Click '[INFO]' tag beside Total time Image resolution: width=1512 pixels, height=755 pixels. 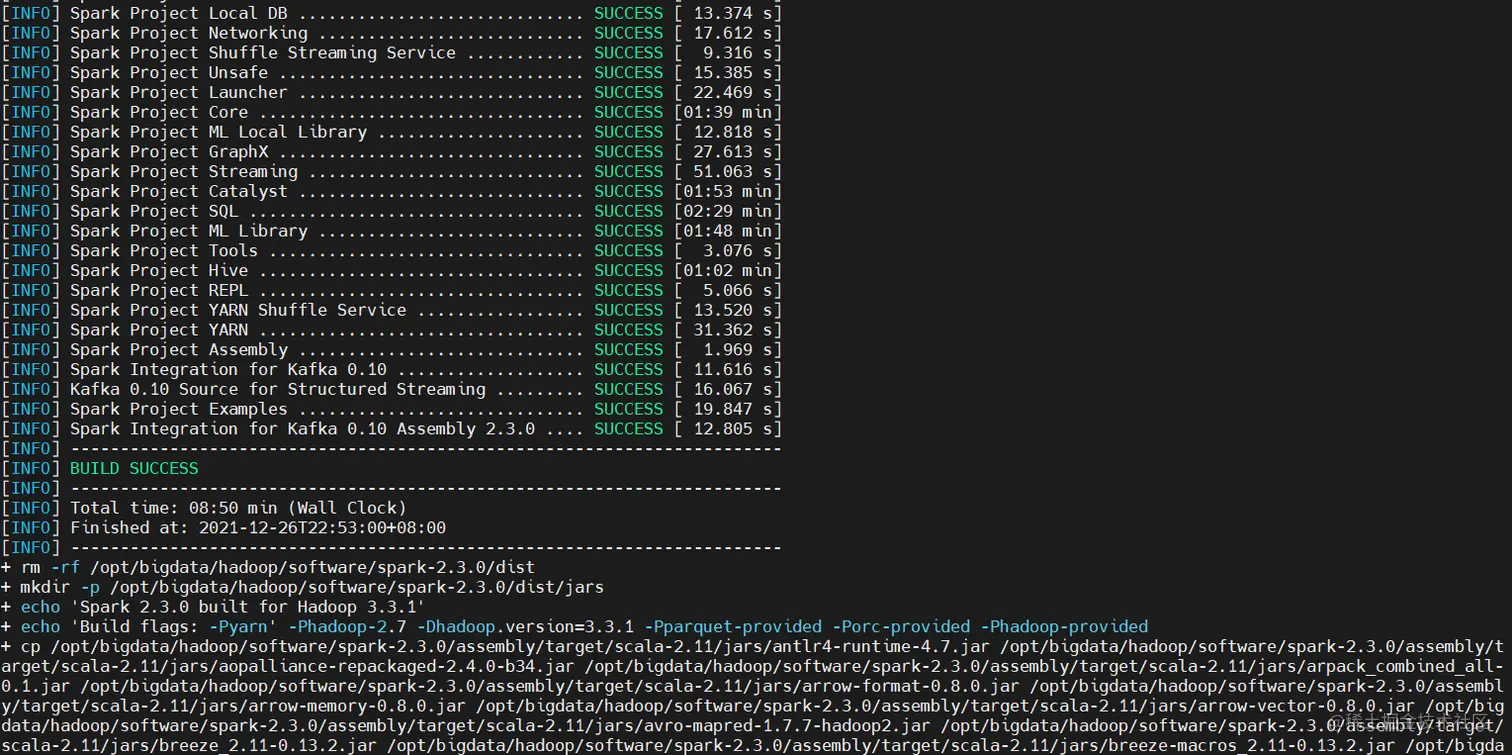[x=30, y=508]
